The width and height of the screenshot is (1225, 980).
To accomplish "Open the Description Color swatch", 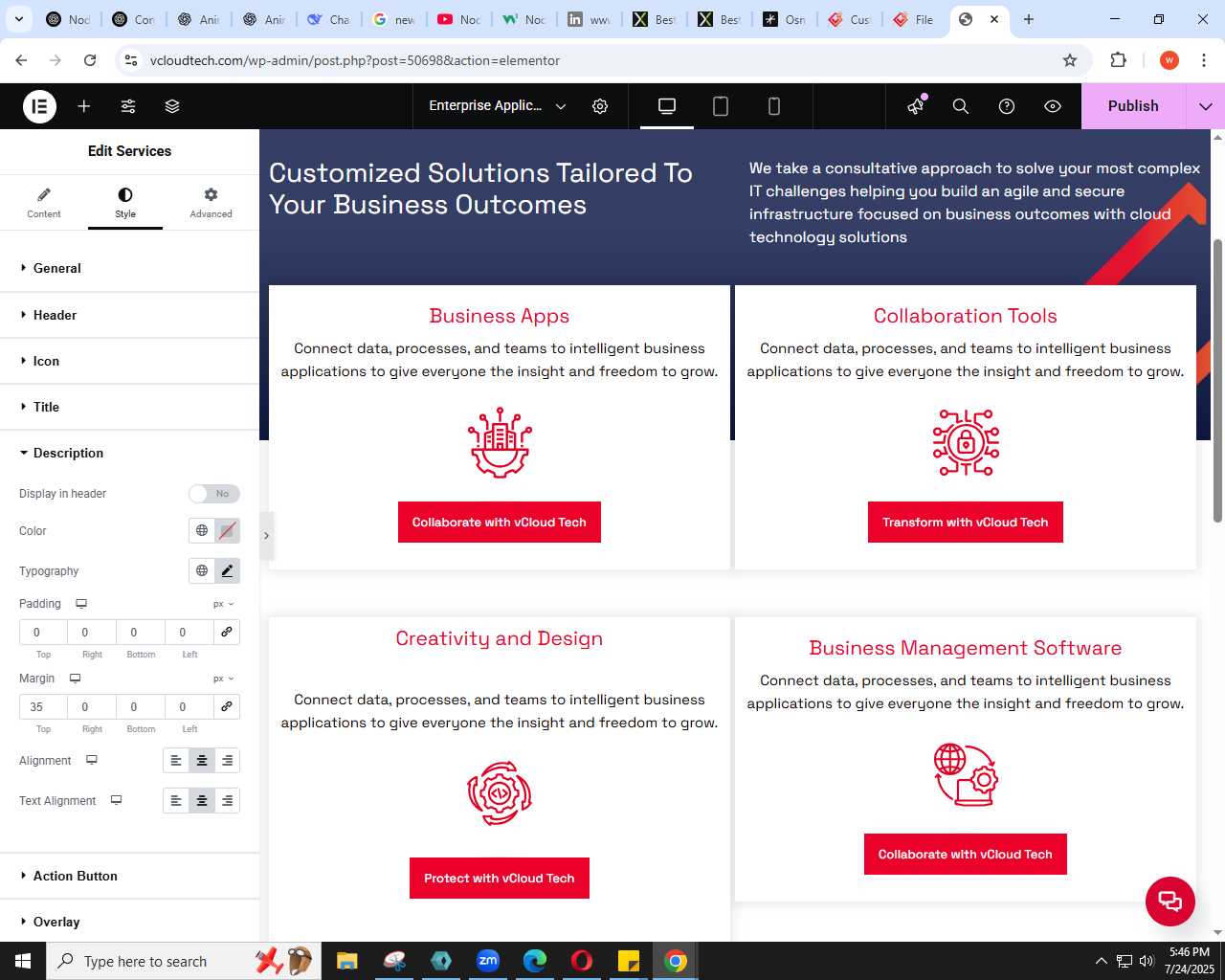I will pos(227,530).
